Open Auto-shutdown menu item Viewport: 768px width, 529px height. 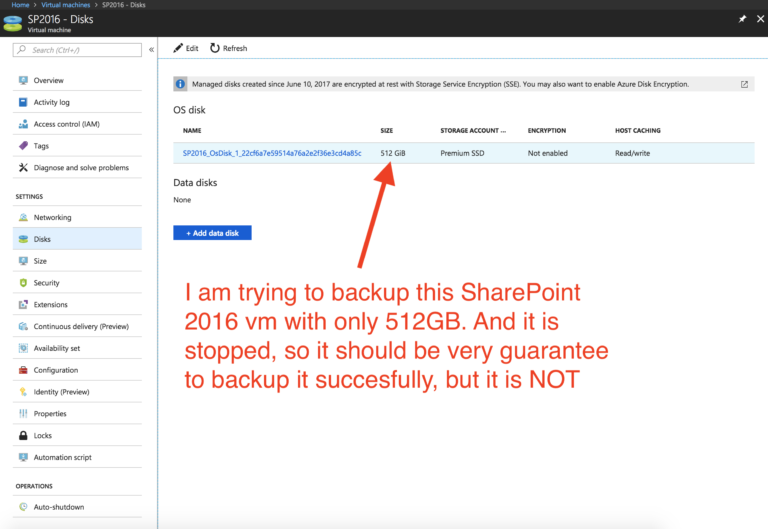77,507
